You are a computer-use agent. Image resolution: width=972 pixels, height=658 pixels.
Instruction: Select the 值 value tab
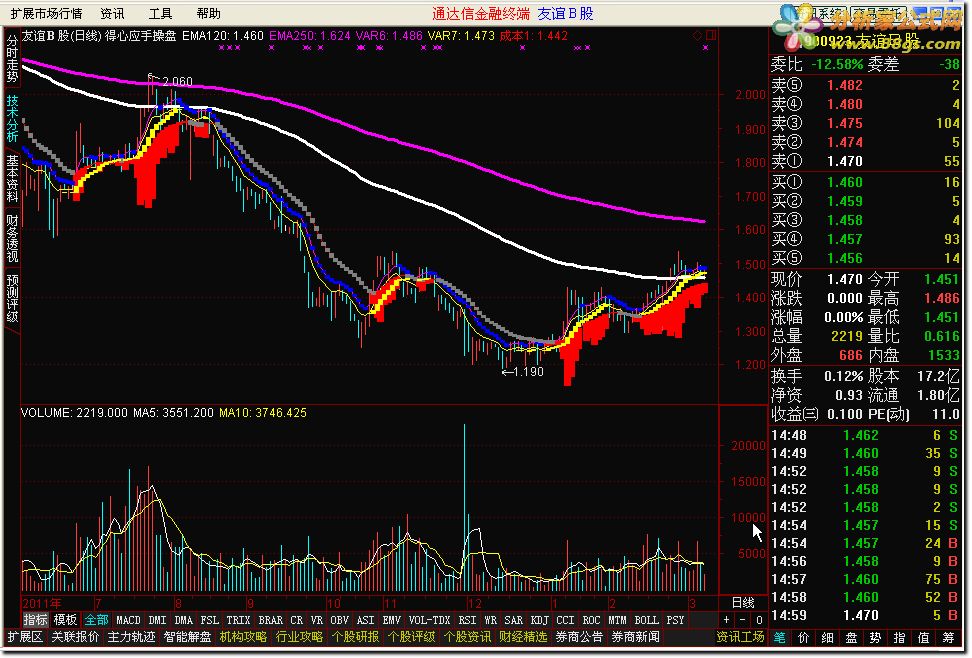click(924, 637)
